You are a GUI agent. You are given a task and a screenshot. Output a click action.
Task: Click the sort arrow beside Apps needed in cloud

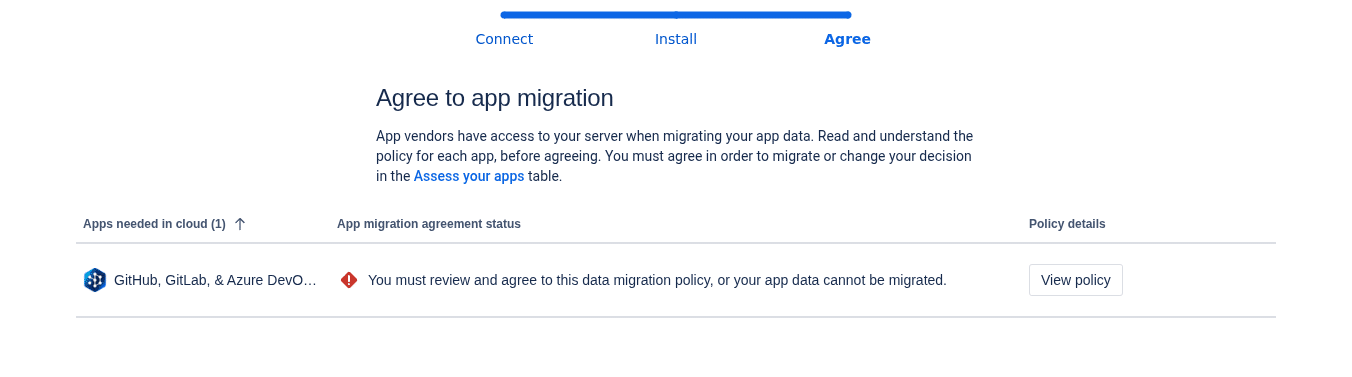click(x=240, y=224)
